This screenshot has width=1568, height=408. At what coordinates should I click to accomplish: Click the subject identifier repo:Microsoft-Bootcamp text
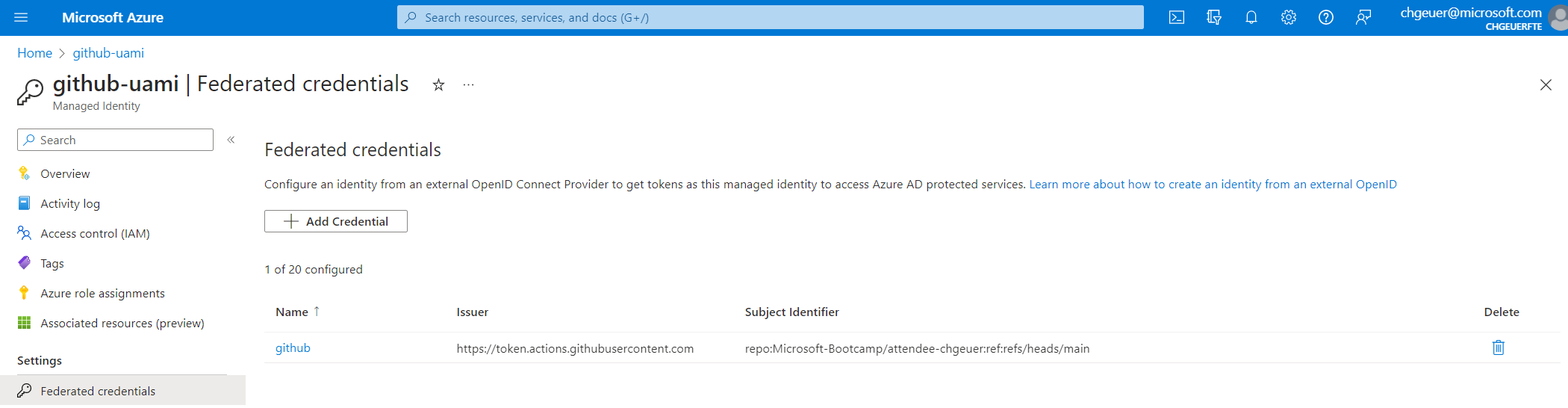[x=917, y=349]
